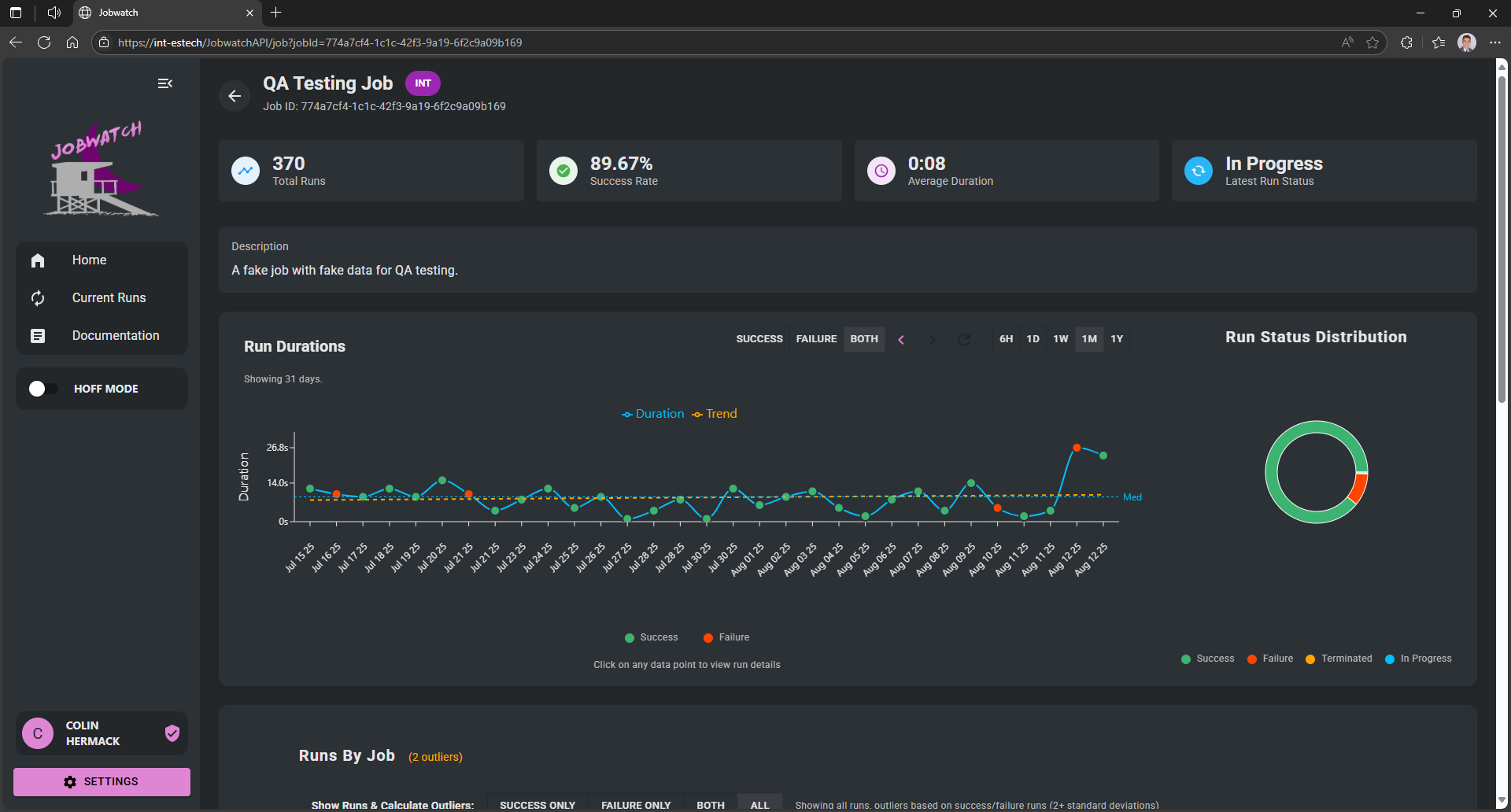Refresh the Run Durations chart
The height and width of the screenshot is (812, 1511).
[x=964, y=340]
